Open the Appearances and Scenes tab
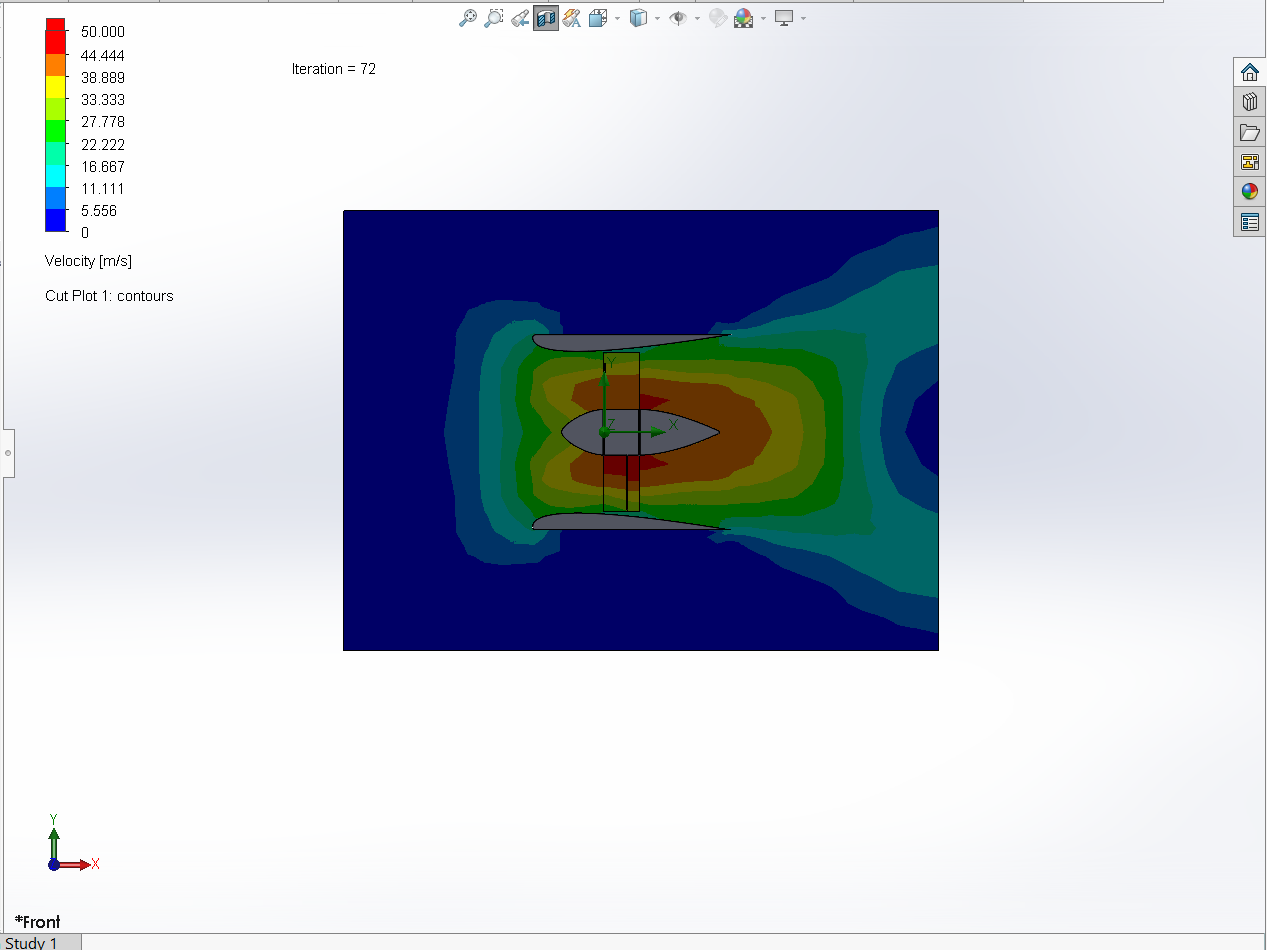 tap(1249, 192)
